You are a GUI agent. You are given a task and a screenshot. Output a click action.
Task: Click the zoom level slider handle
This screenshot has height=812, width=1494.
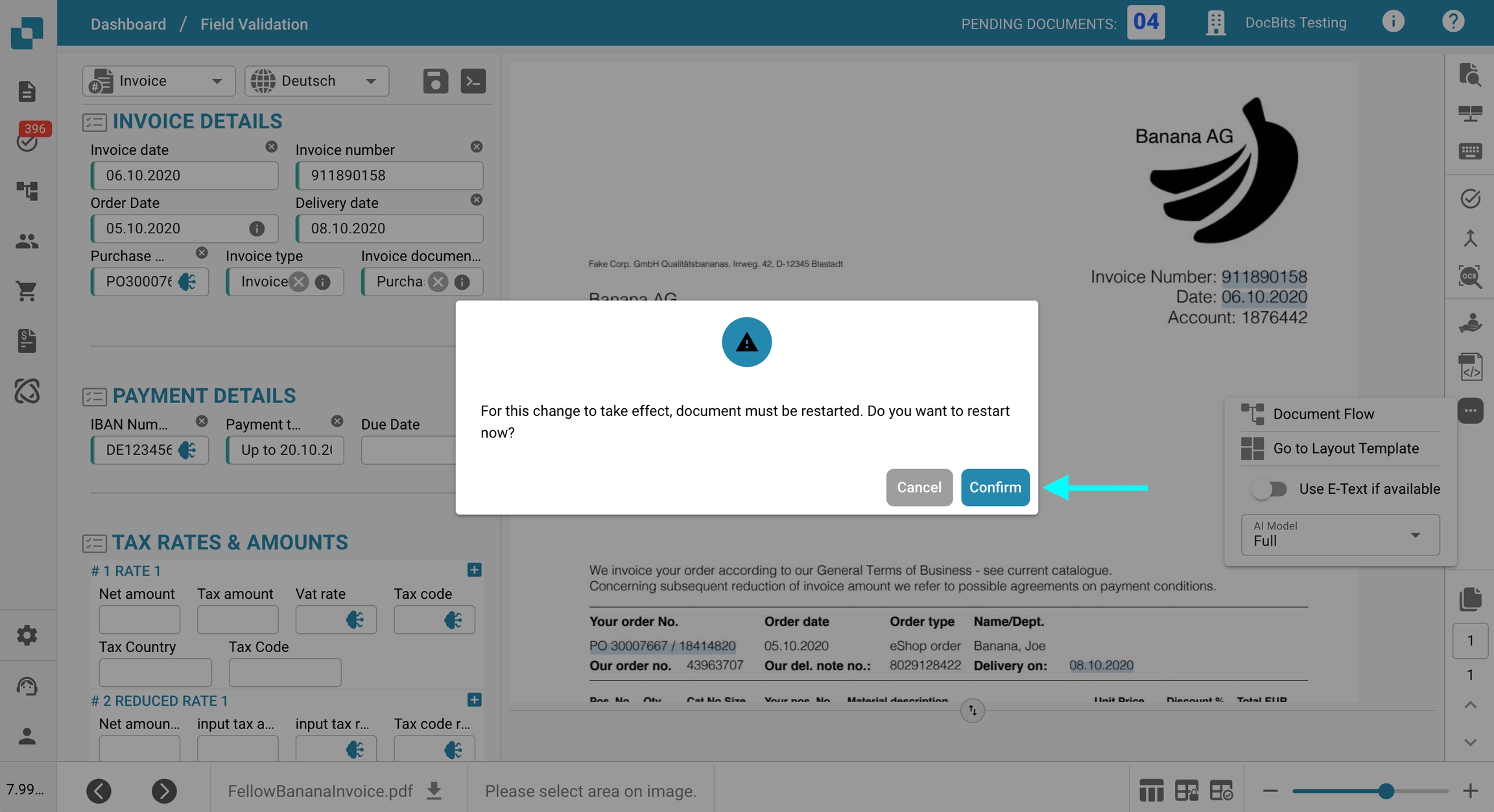click(1386, 791)
